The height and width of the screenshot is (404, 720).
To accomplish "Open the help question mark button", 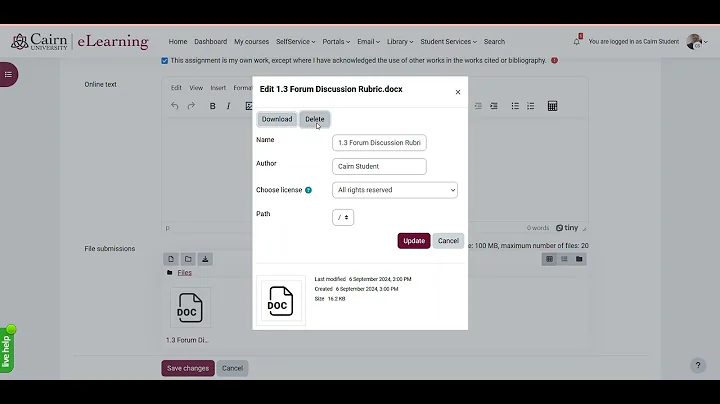I will click(x=698, y=365).
